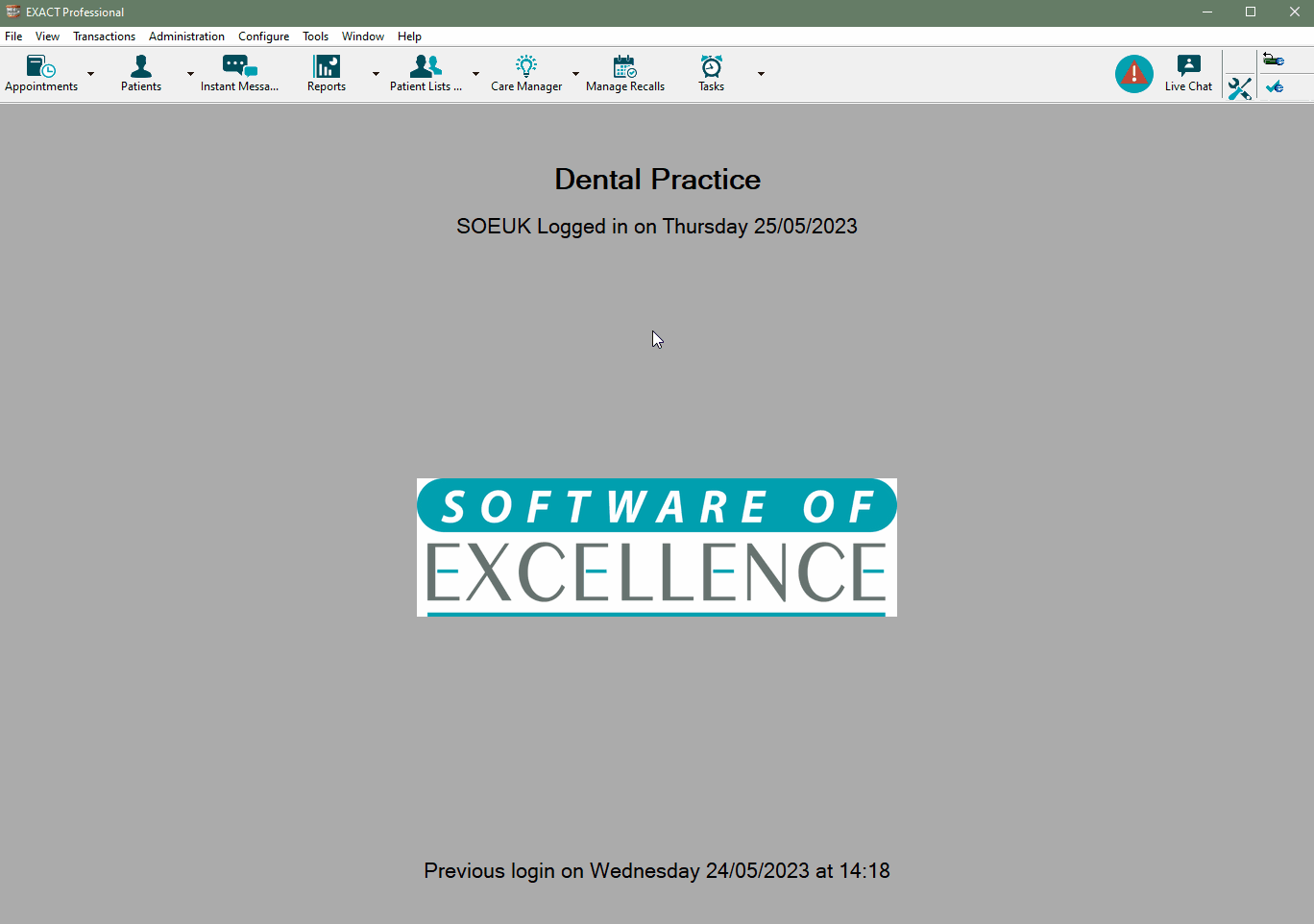This screenshot has height=924, width=1314.
Task: Start a Live Chat session
Action: [1188, 73]
